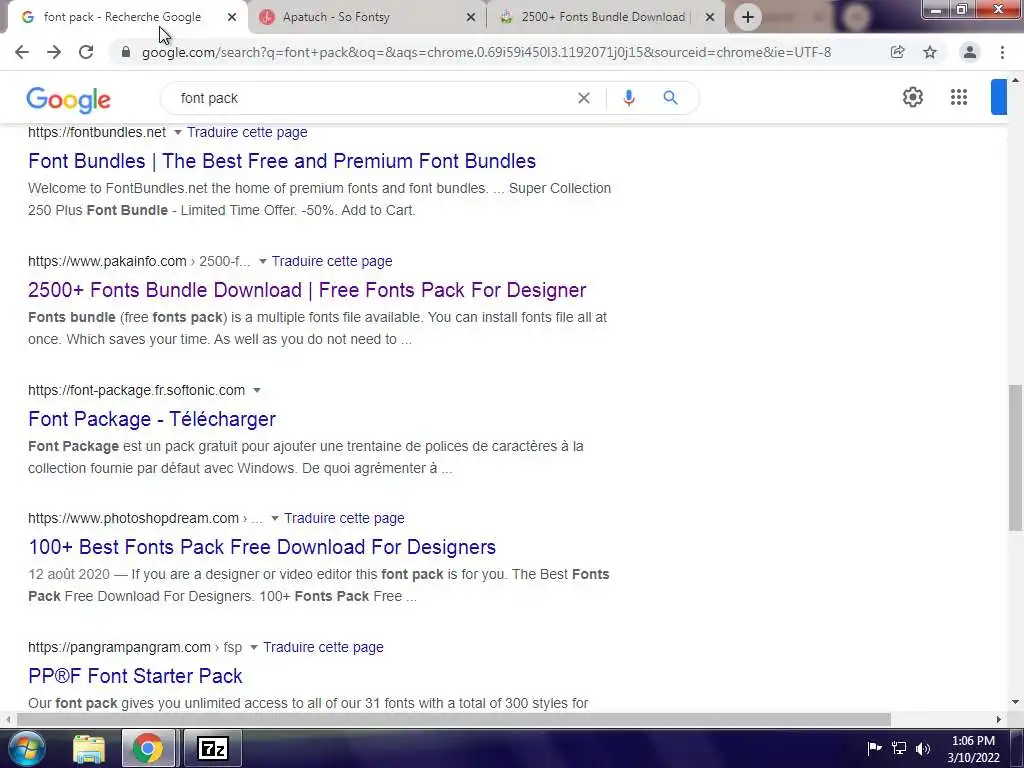1024x768 pixels.
Task: Submit search with magnifier icon
Action: 670,98
